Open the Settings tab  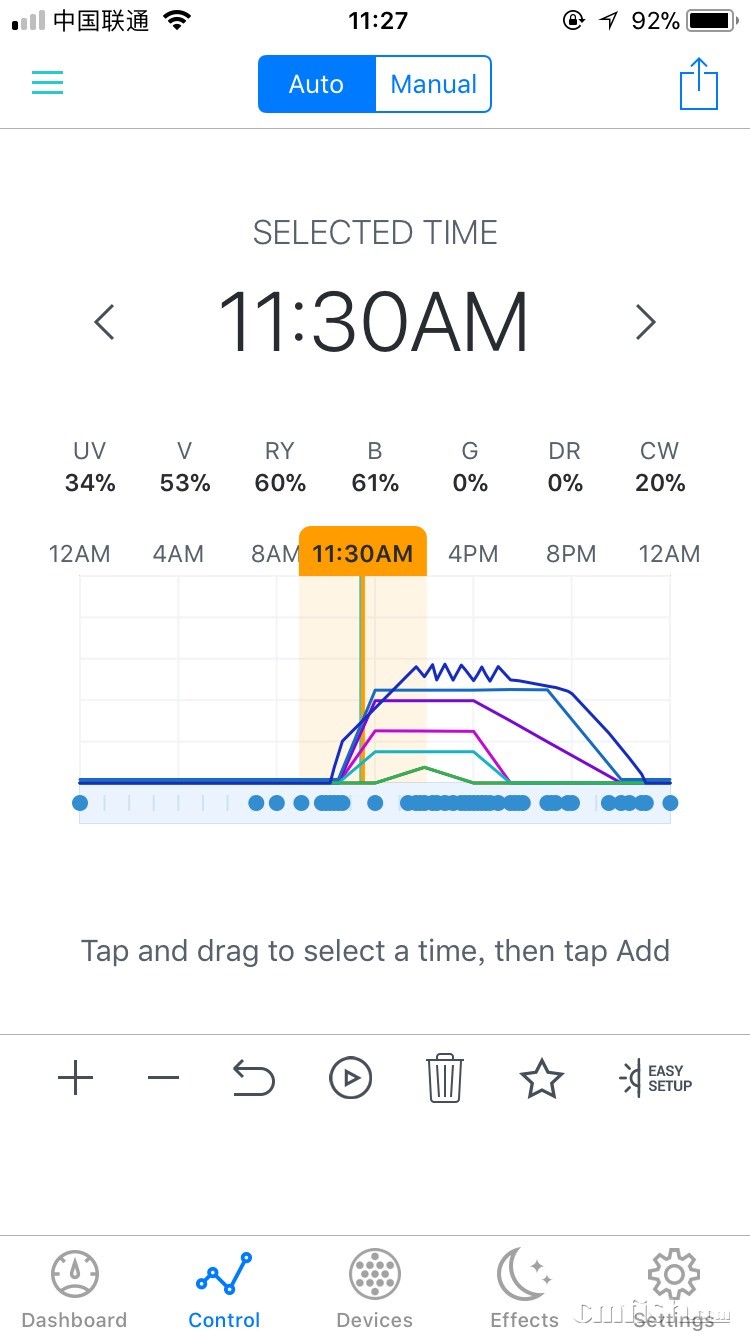coord(674,1290)
